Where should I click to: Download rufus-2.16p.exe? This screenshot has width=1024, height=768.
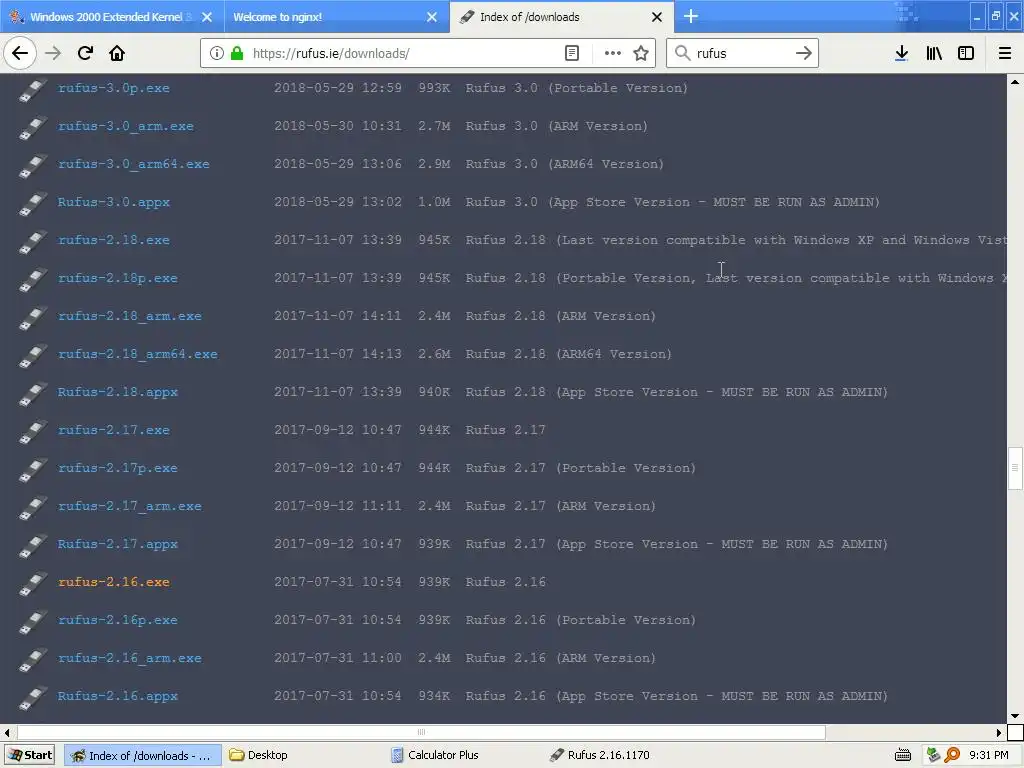pyautogui.click(x=118, y=620)
